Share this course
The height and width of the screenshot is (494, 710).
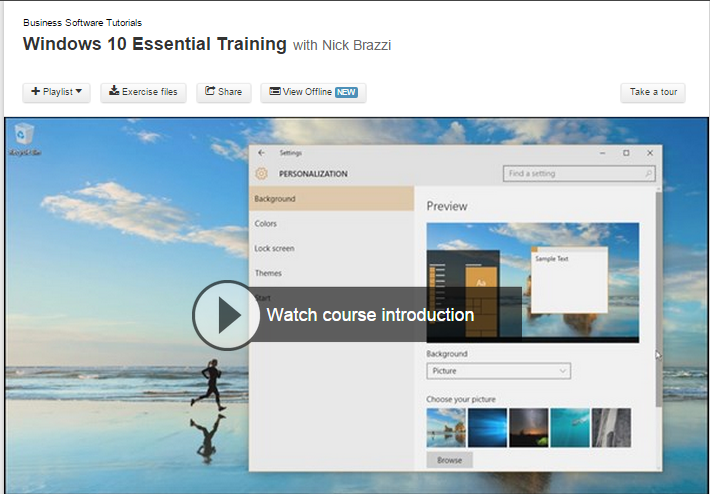pyautogui.click(x=224, y=92)
